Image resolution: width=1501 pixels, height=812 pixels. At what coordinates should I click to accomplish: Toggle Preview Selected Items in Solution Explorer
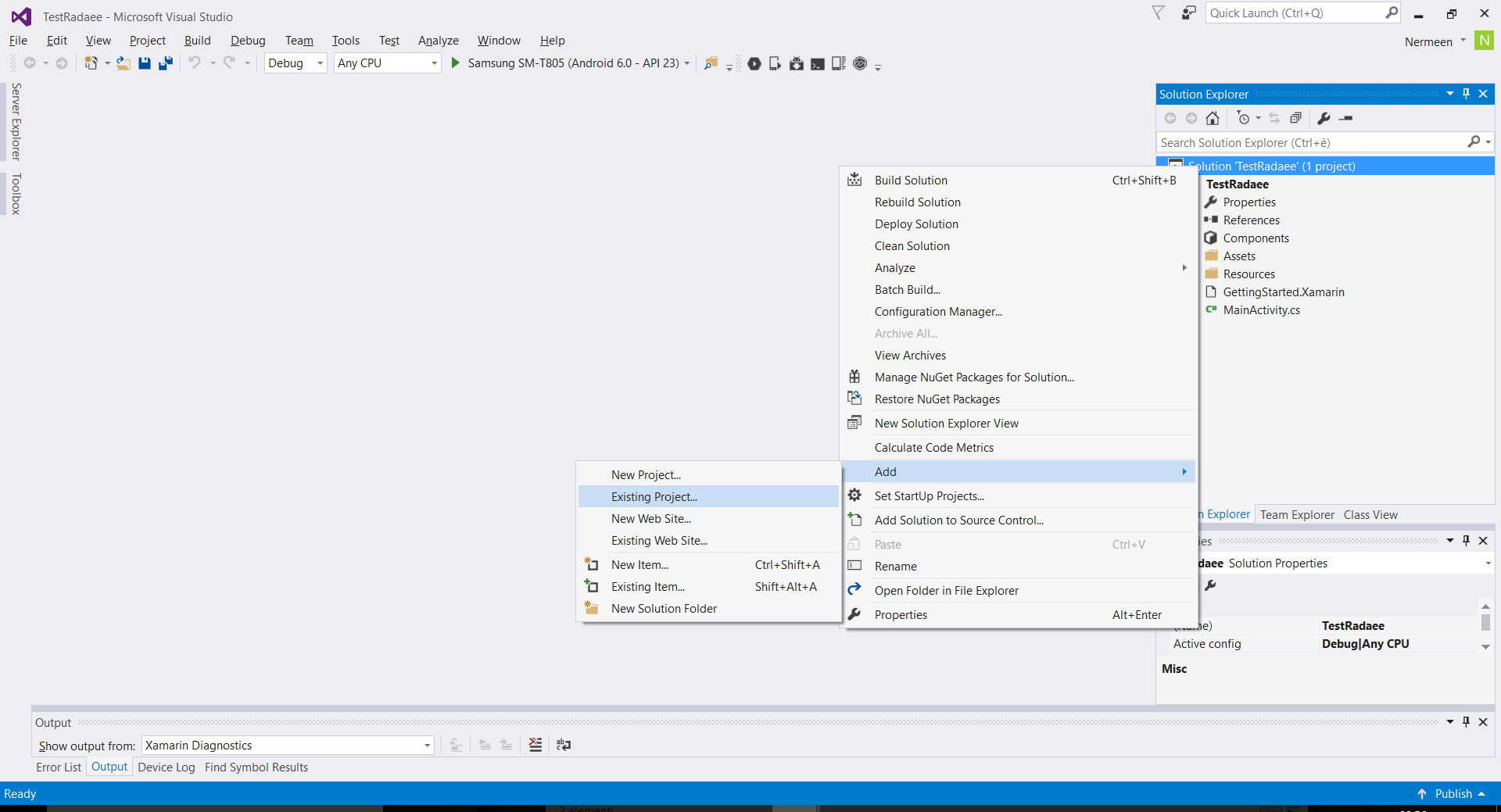point(1345,118)
